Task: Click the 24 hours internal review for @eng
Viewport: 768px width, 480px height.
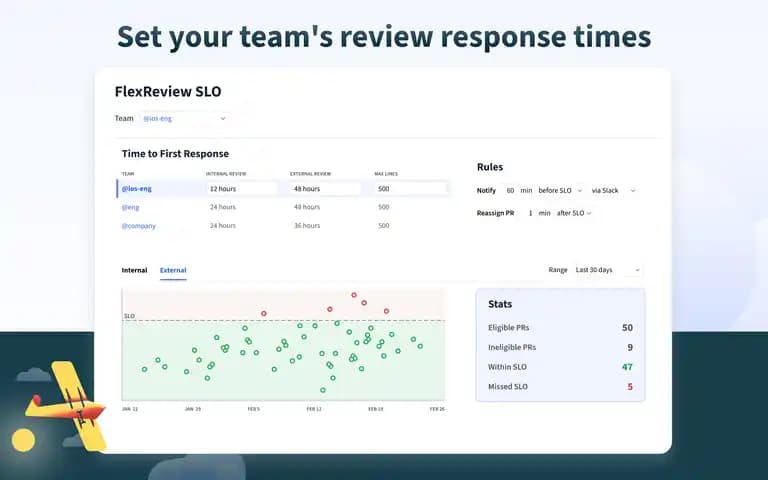Action: coord(223,207)
